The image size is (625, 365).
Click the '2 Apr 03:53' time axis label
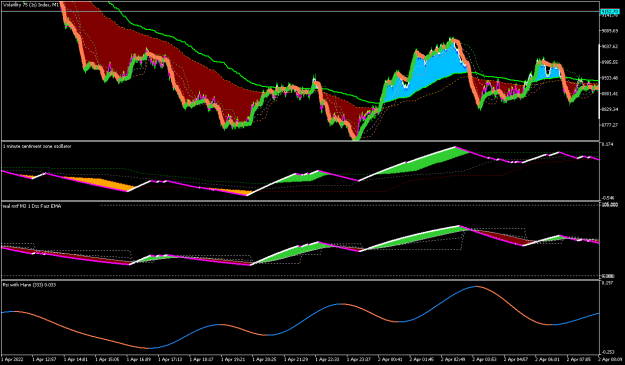pyautogui.click(x=485, y=359)
